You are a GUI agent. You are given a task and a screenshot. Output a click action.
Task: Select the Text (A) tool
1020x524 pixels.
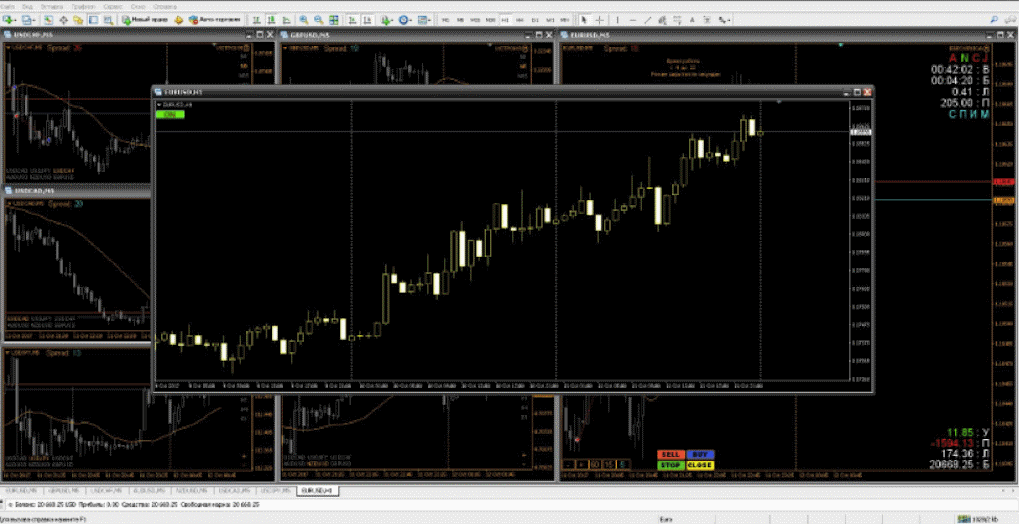click(692, 20)
